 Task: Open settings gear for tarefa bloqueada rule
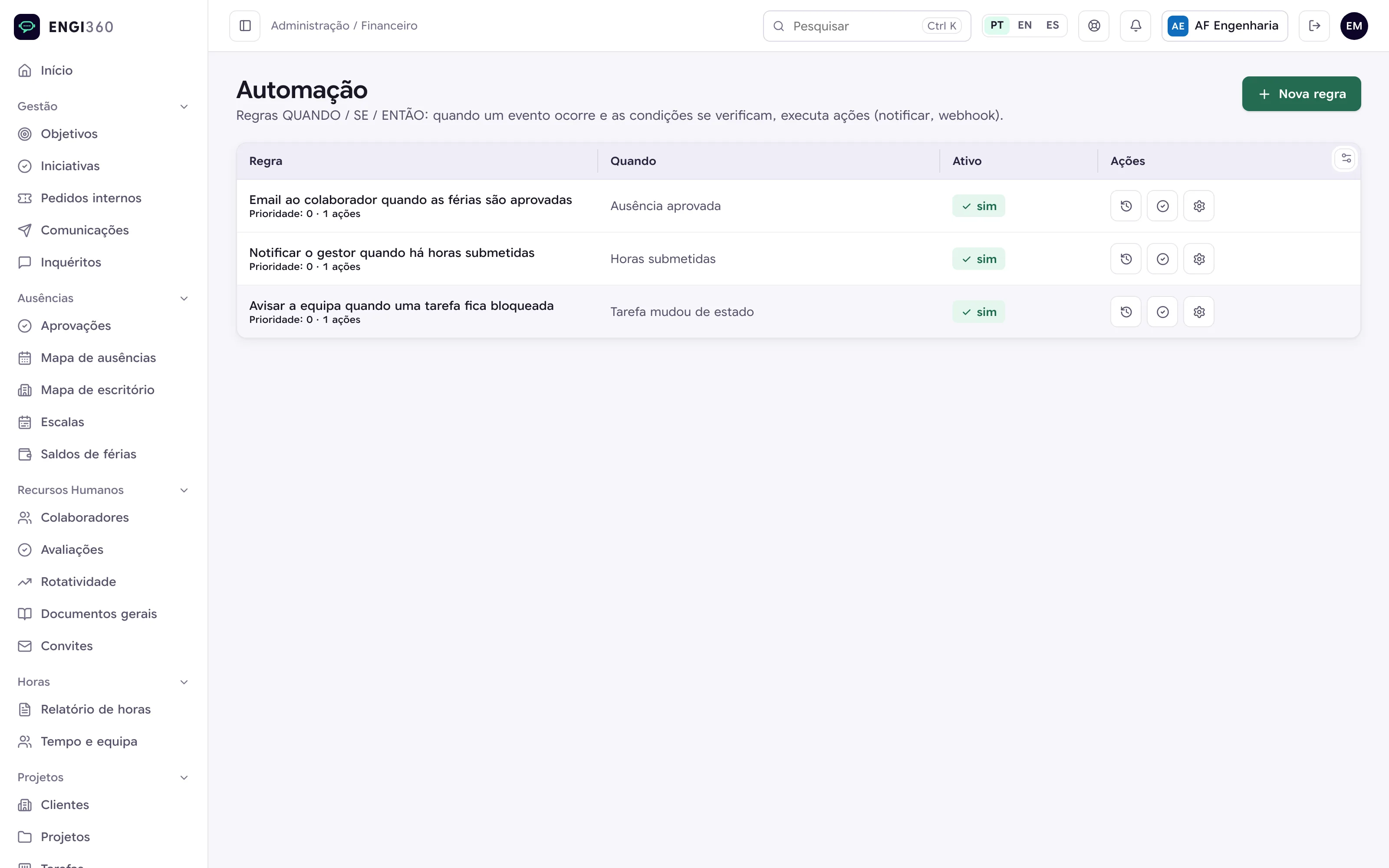click(x=1198, y=312)
